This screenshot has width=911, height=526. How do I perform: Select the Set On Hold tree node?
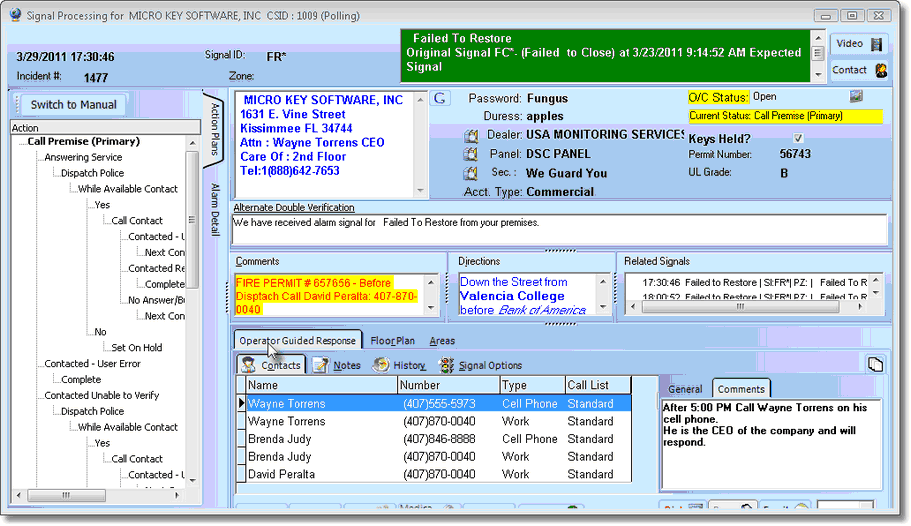tap(137, 348)
